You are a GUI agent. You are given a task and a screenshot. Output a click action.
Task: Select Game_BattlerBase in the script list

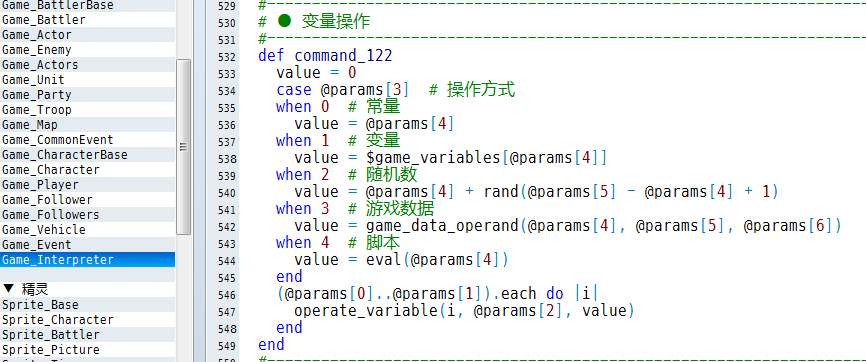point(87,6)
